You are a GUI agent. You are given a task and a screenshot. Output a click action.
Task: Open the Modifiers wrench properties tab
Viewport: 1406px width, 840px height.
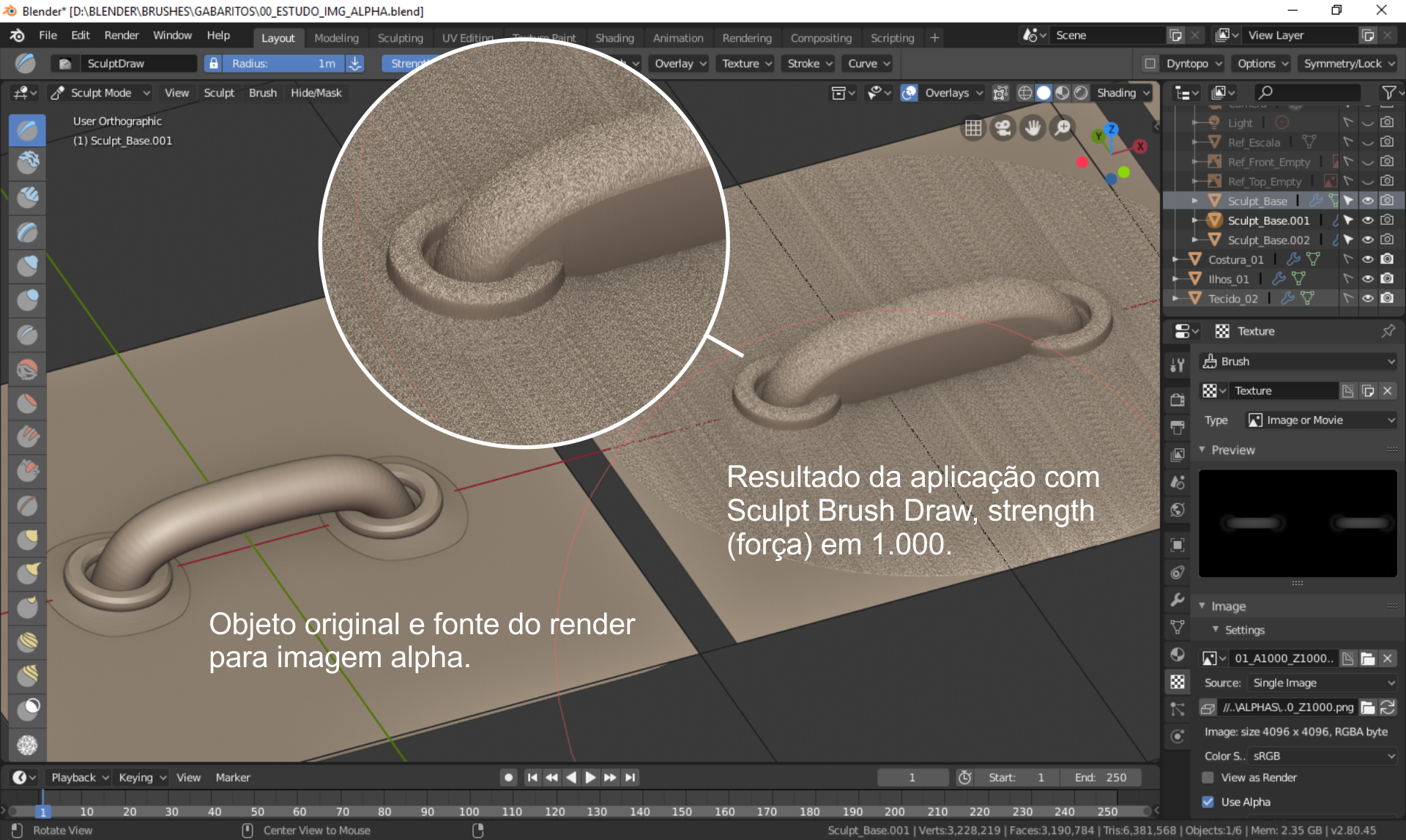(1178, 600)
